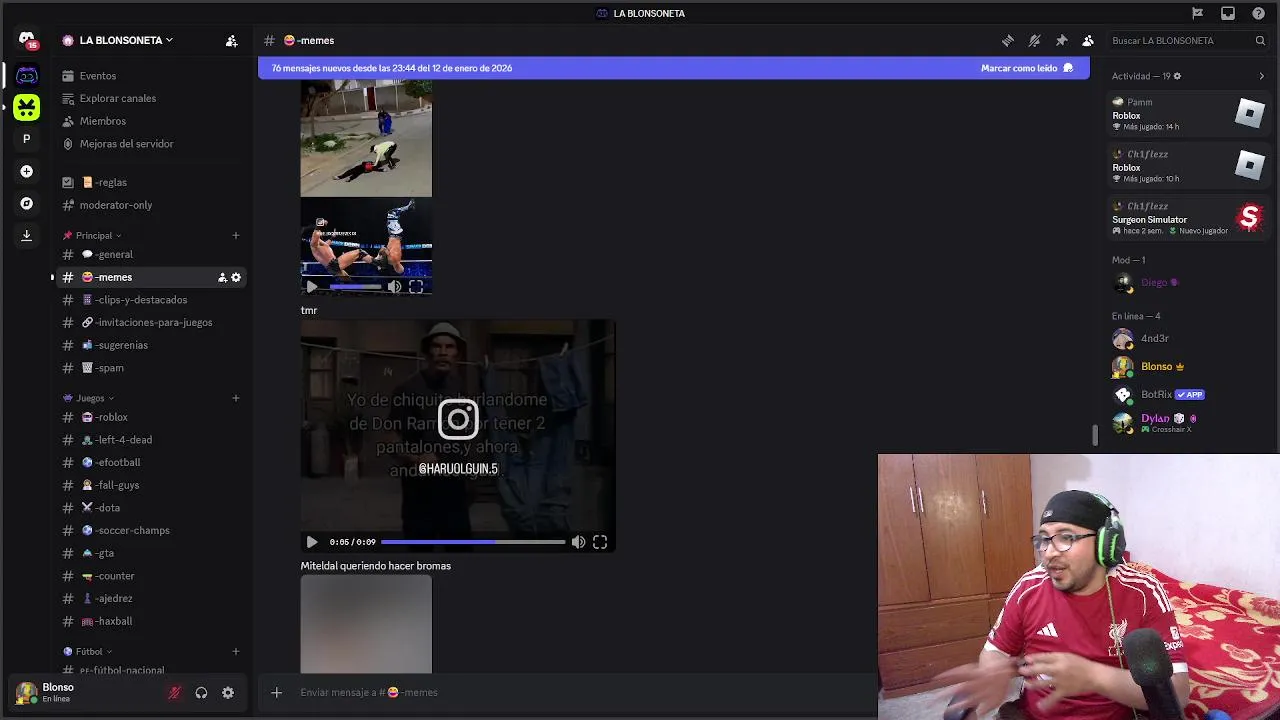Open Pamm Roblox activity card
The image size is (1280, 720).
tap(1189, 114)
